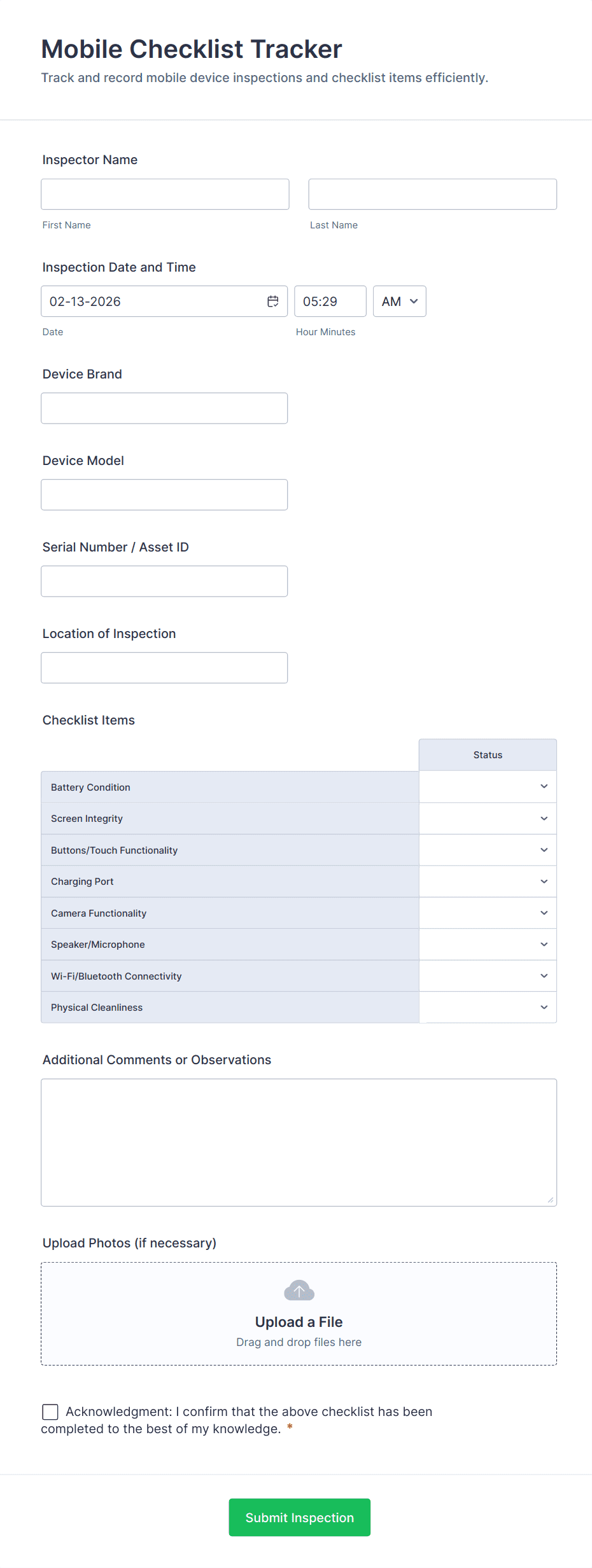The height and width of the screenshot is (1568, 592).
Task: Select Charging Port status dropdown
Action: (x=488, y=882)
